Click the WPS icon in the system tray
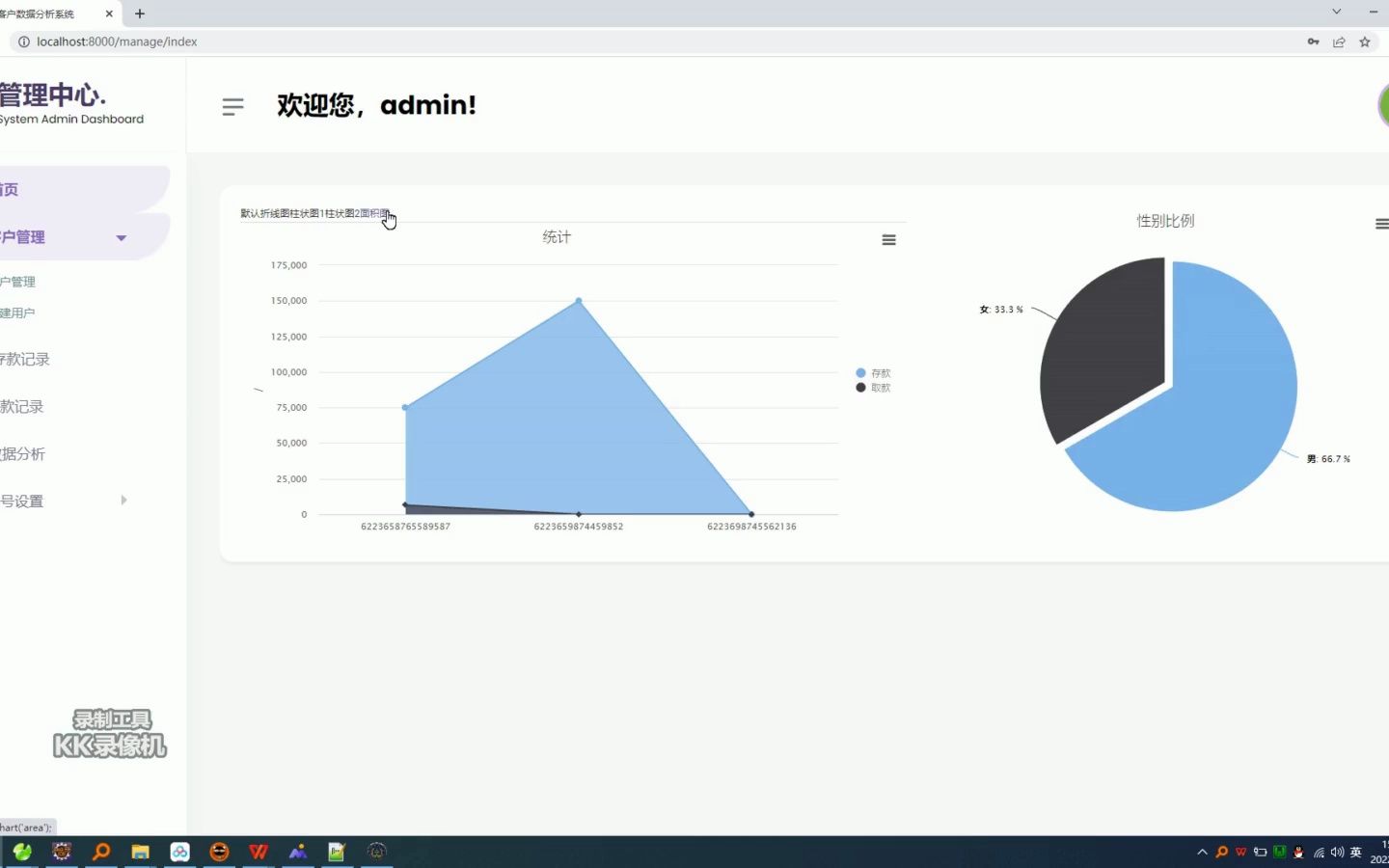1389x868 pixels. pos(1241,852)
